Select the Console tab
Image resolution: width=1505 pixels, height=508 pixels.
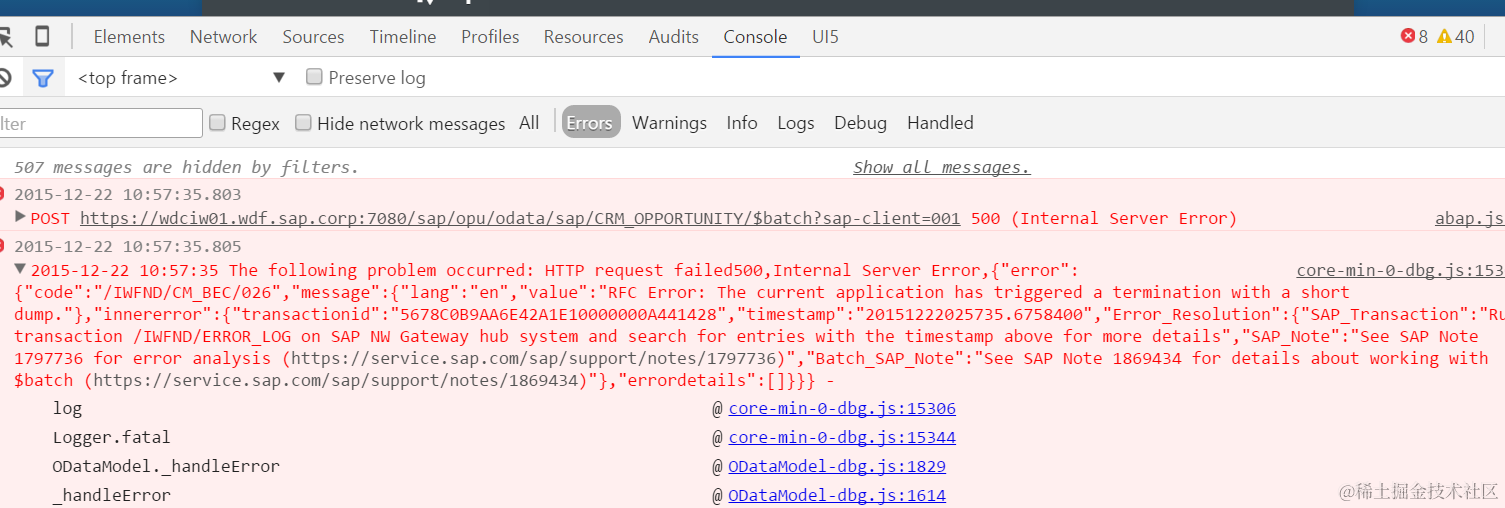click(x=755, y=37)
